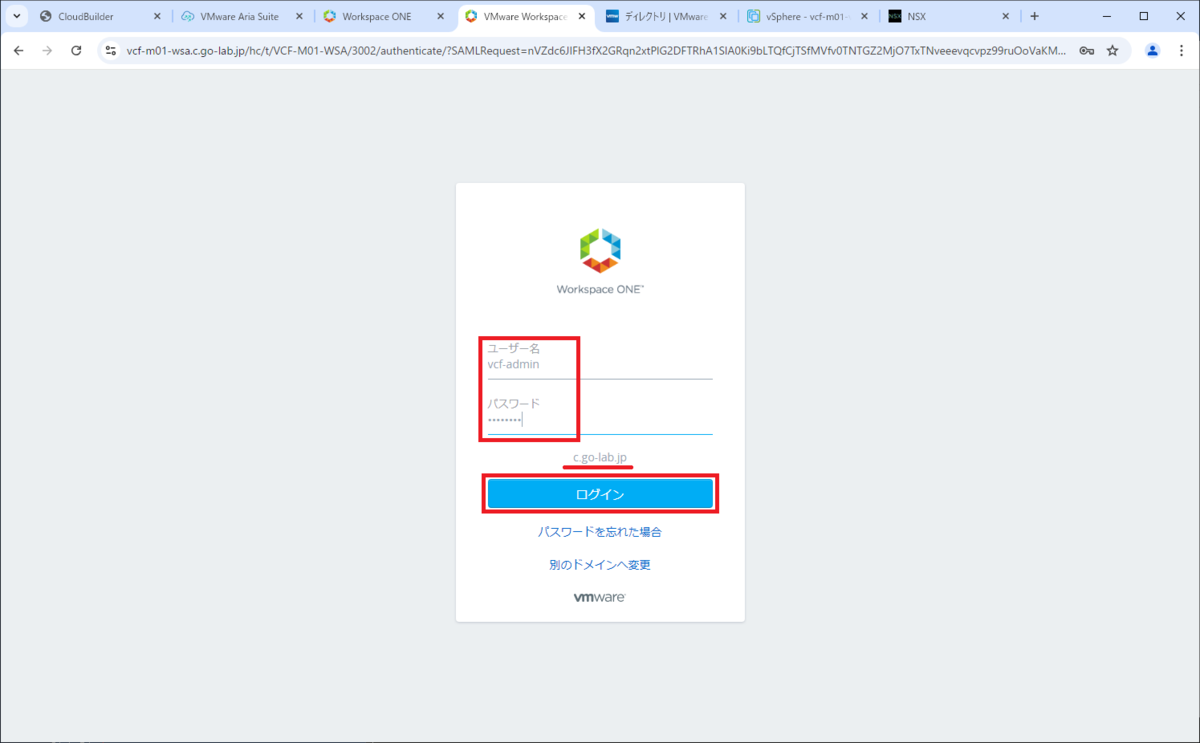Image resolution: width=1200 pixels, height=743 pixels.
Task: Close the browser window
Action: coord(1181,16)
